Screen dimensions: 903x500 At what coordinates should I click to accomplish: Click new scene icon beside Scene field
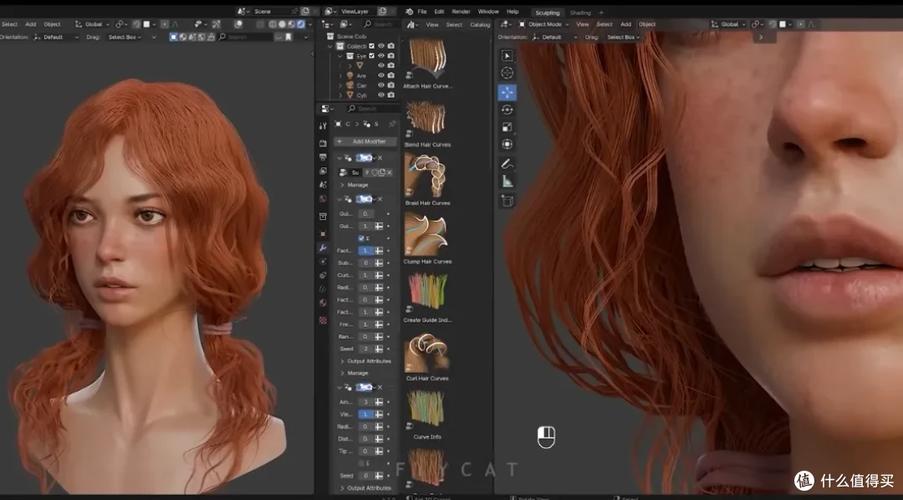305,11
